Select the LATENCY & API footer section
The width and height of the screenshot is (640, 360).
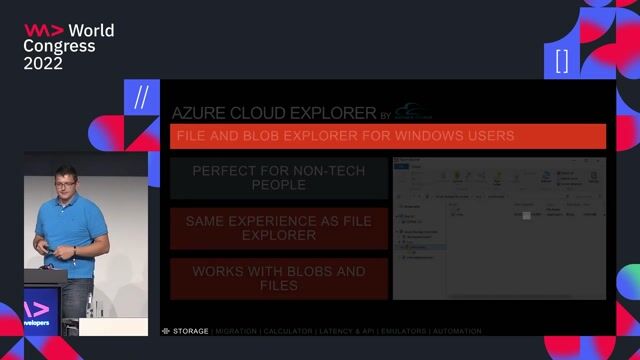tap(347, 331)
